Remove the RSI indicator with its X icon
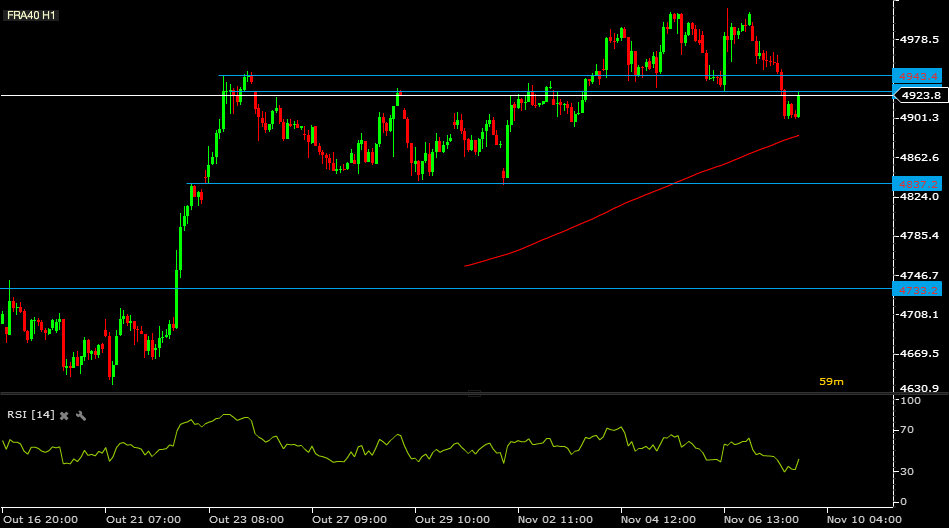Screen dimensions: 949x528 point(64,415)
